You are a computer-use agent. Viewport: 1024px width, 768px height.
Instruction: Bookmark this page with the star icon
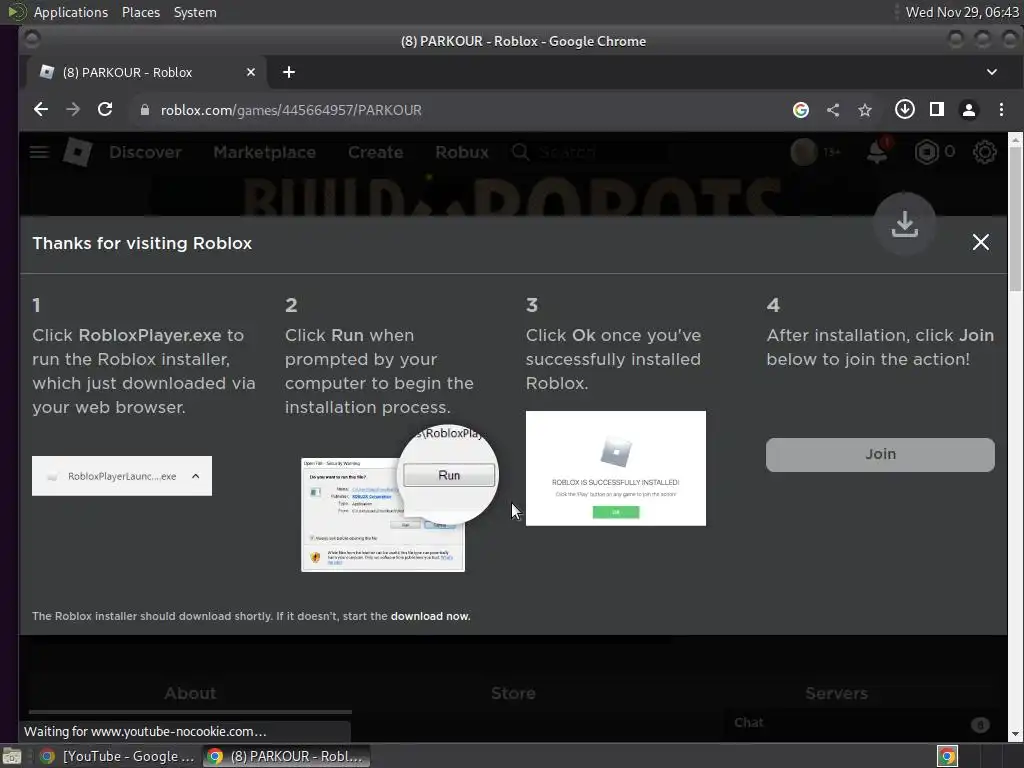pyautogui.click(x=865, y=110)
